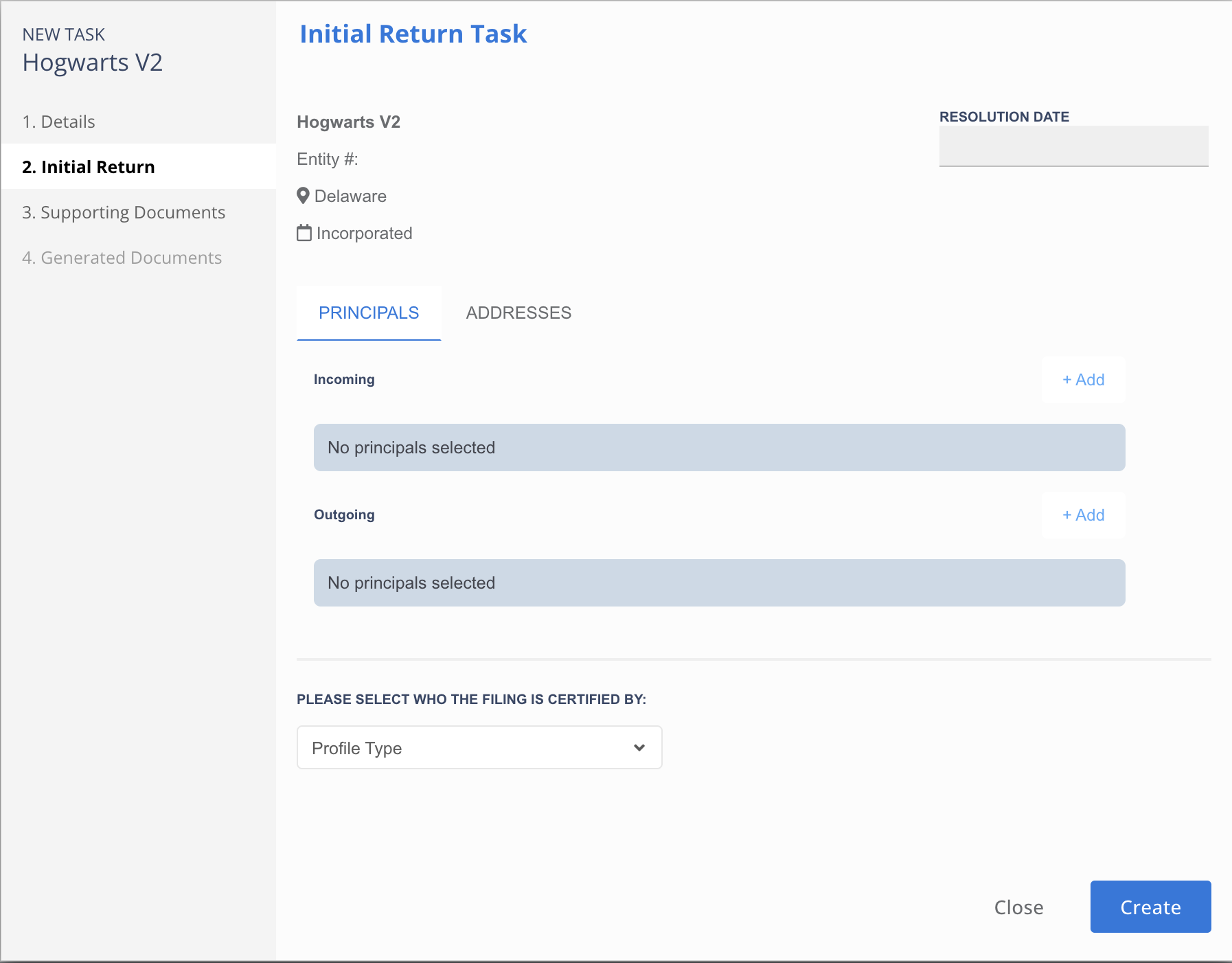Click the Close button
The image size is (1232, 963).
click(x=1018, y=907)
